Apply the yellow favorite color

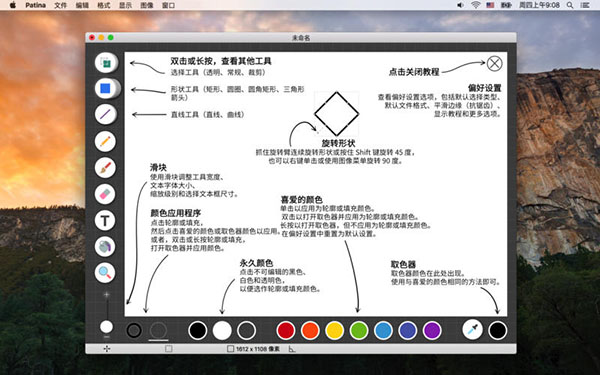(x=335, y=330)
